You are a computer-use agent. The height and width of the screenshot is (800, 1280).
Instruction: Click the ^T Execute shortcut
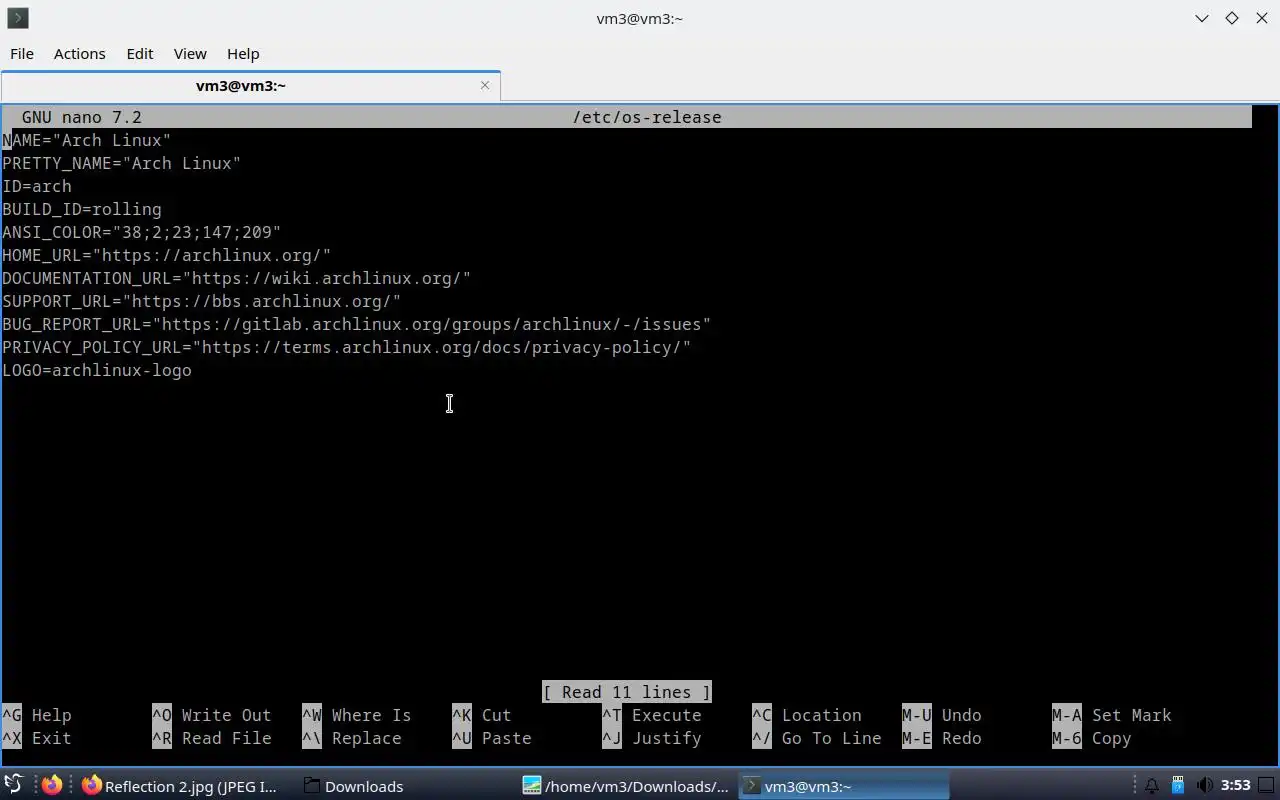tap(652, 715)
